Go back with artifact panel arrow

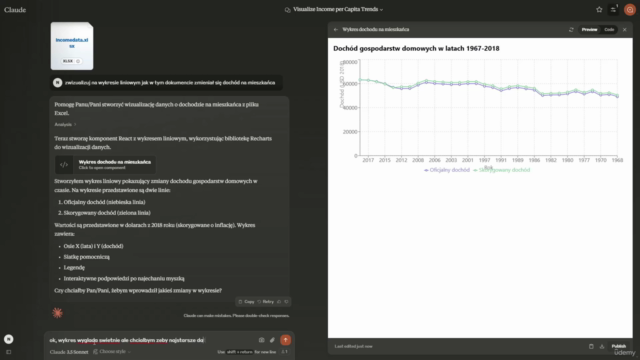click(336, 29)
